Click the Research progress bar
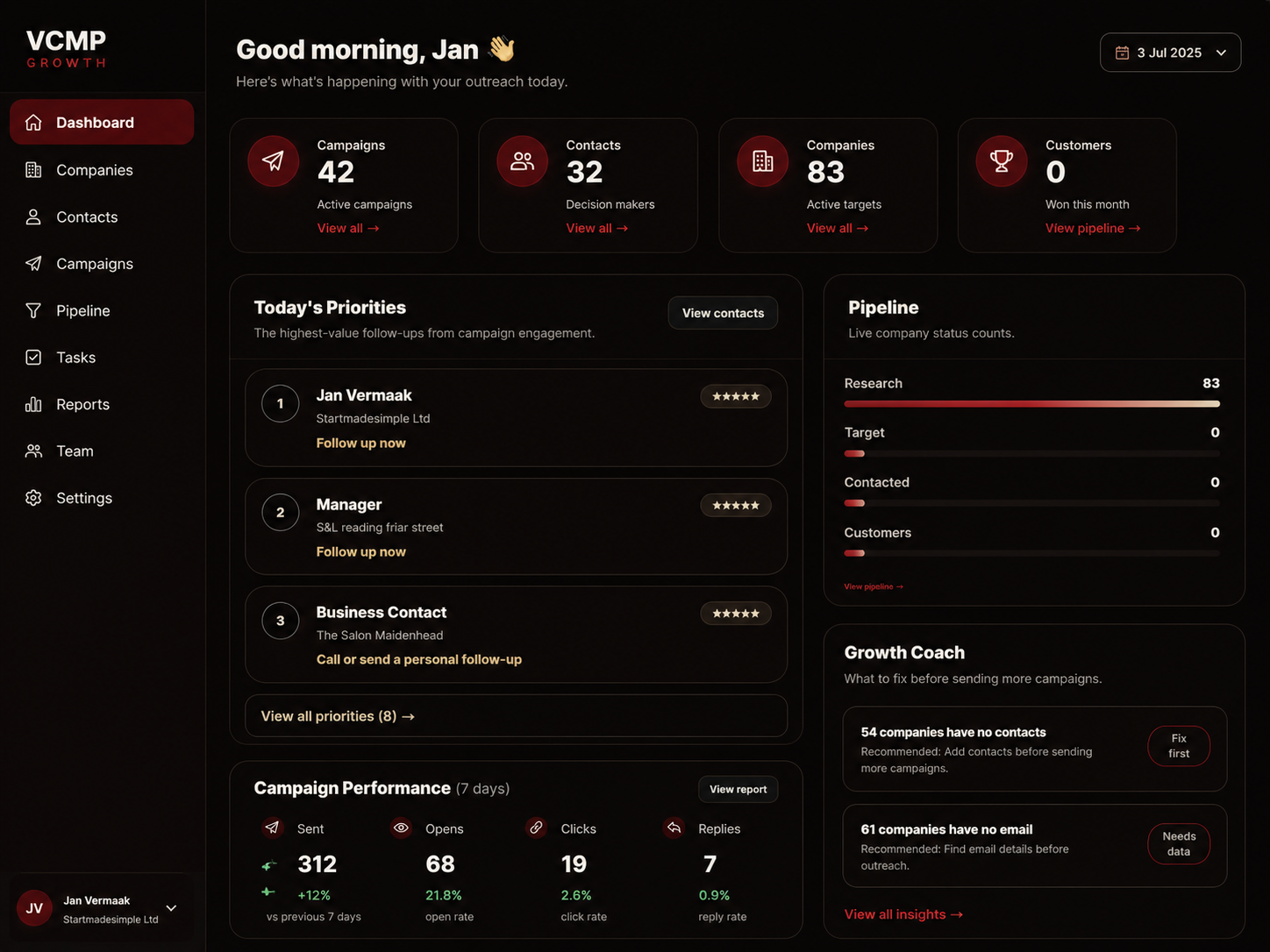The height and width of the screenshot is (952, 1270). click(x=1031, y=404)
